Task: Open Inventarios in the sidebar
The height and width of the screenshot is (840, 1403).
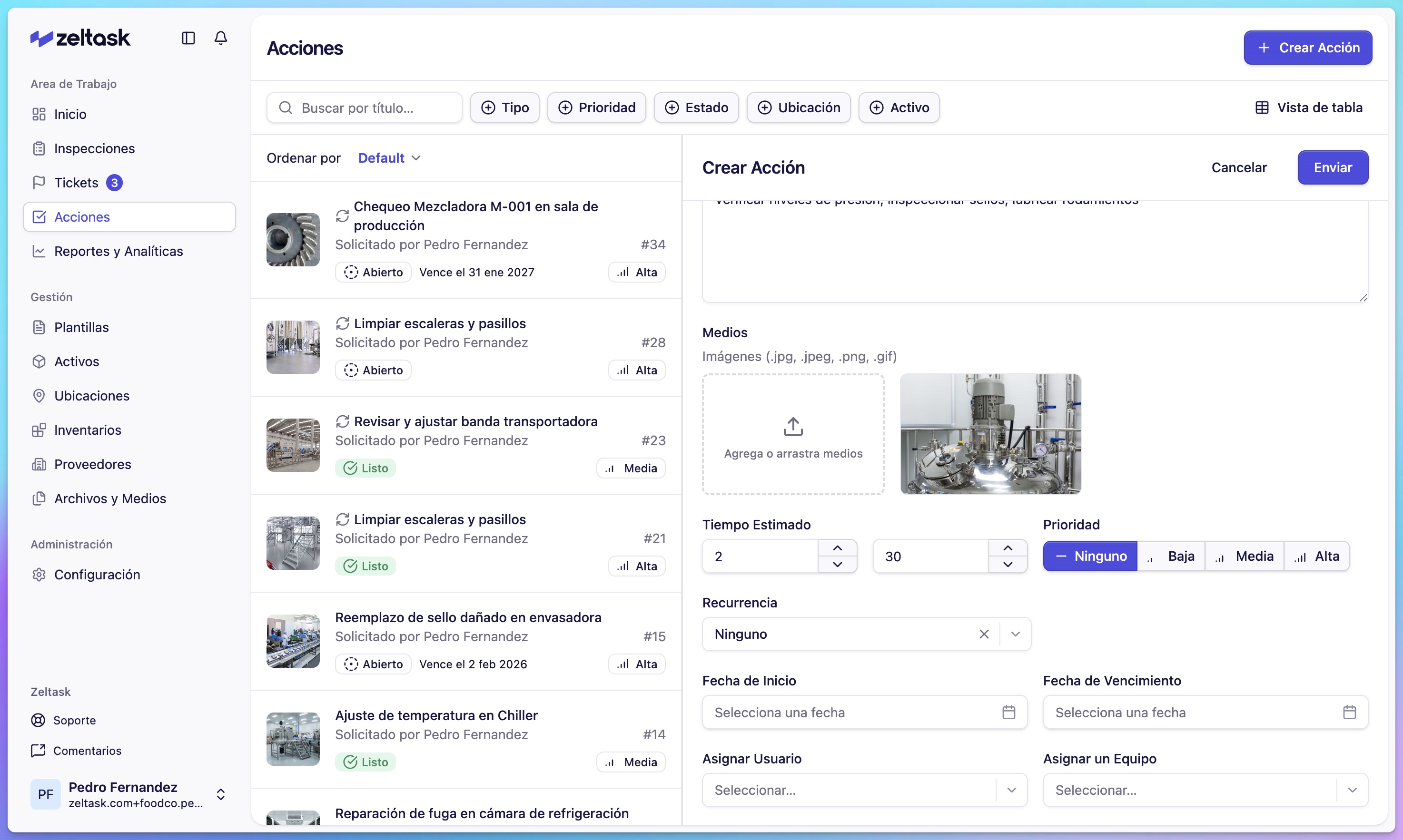Action: pos(129,430)
